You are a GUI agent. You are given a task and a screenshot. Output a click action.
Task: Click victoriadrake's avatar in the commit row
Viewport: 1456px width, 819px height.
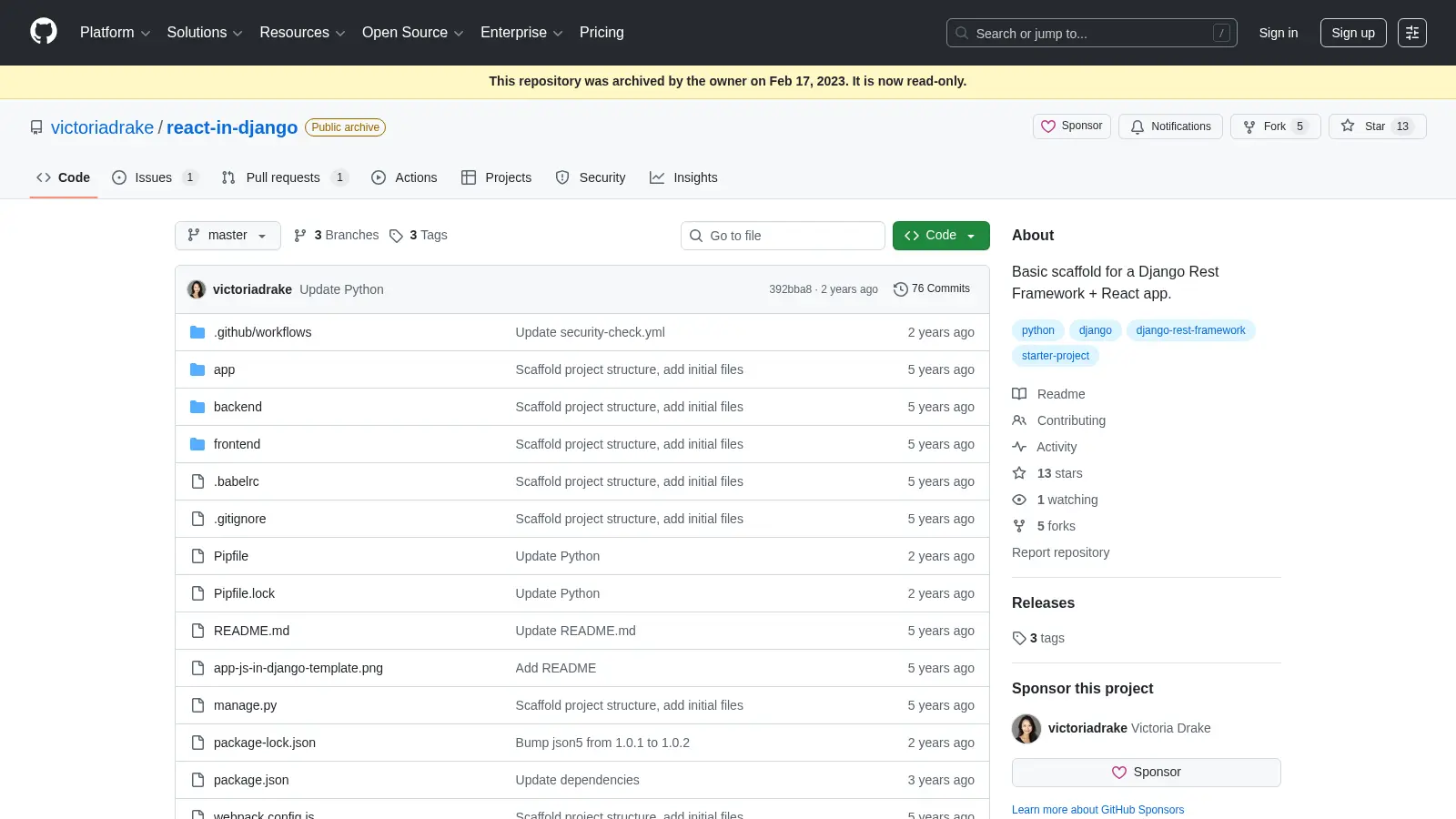(x=197, y=289)
